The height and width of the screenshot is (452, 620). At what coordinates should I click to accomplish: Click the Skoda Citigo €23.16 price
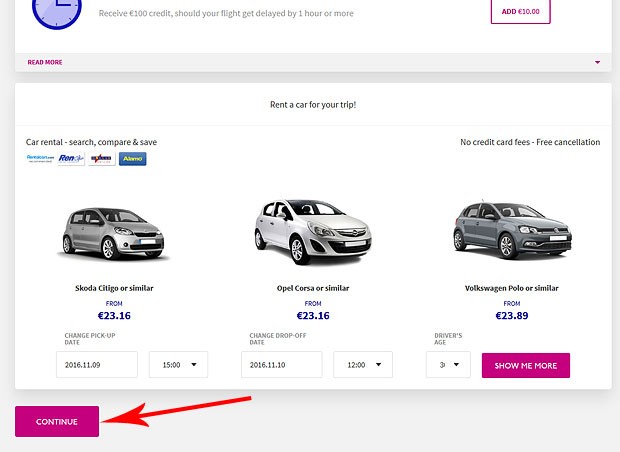pos(114,316)
